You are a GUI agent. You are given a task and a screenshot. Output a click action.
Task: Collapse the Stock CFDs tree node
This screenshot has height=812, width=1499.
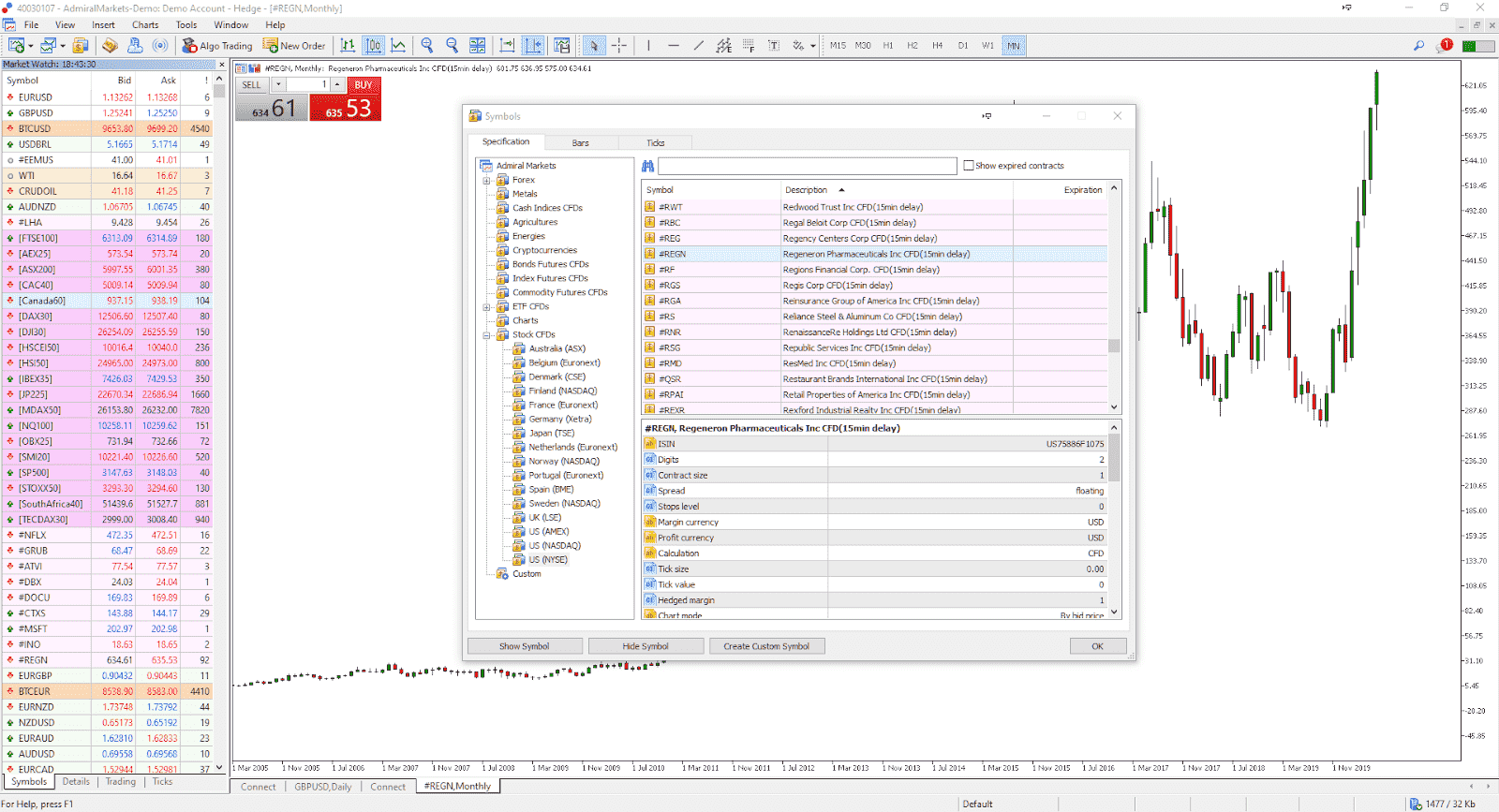486,334
